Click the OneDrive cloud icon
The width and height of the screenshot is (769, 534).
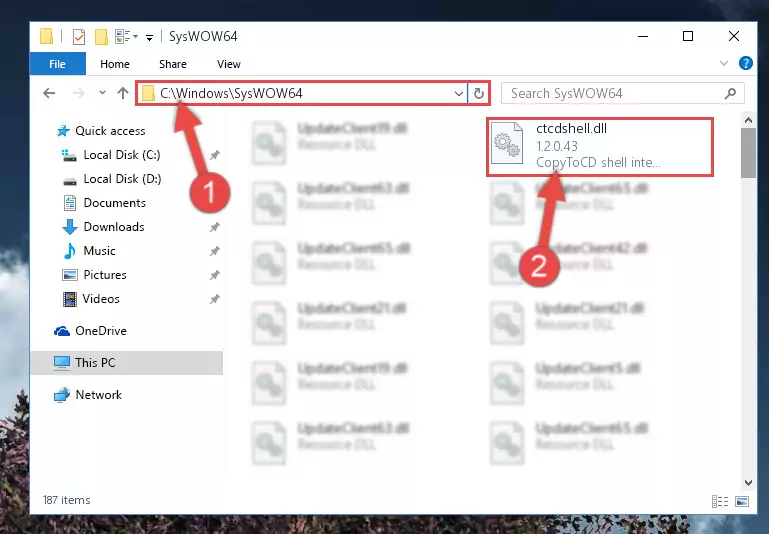62,331
